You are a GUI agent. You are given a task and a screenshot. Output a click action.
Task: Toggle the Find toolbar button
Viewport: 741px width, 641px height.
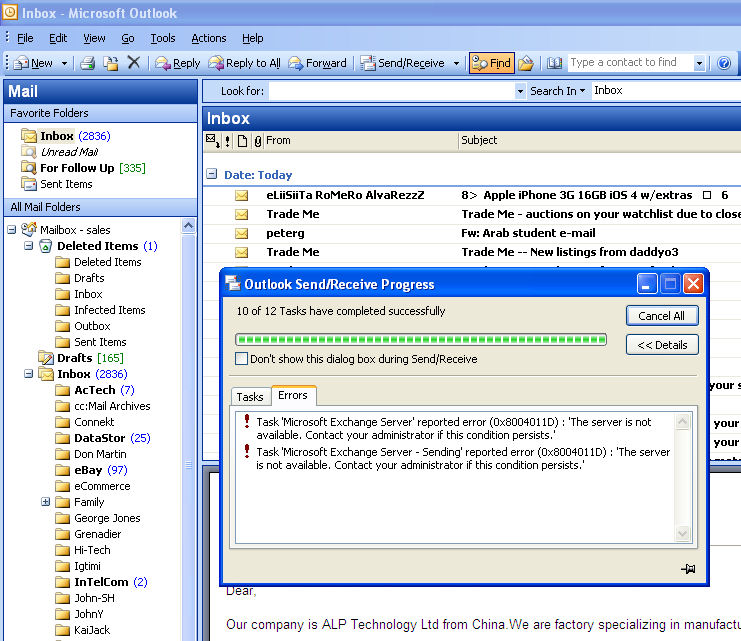[x=491, y=63]
